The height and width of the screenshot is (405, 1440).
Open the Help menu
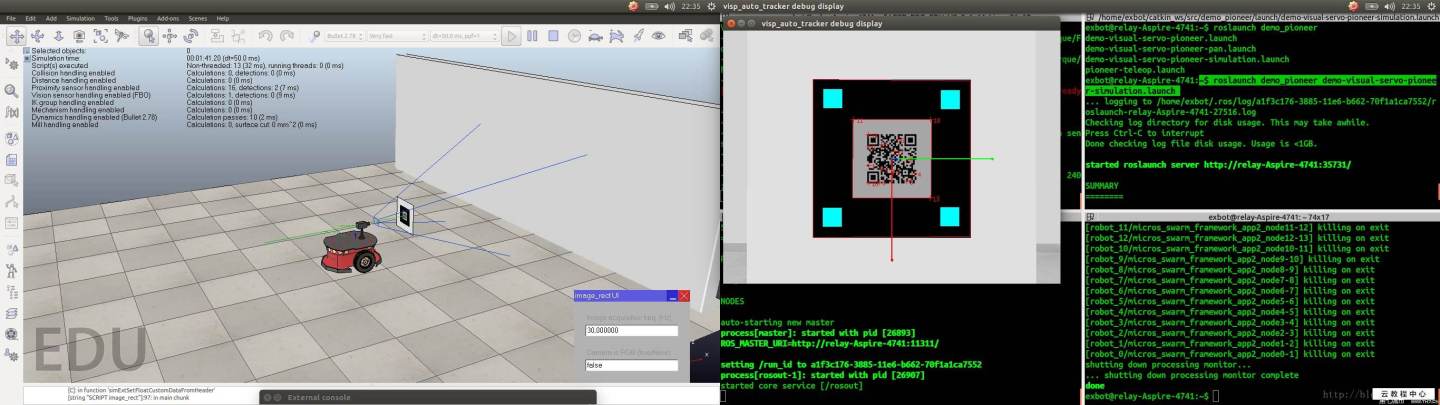coord(222,18)
